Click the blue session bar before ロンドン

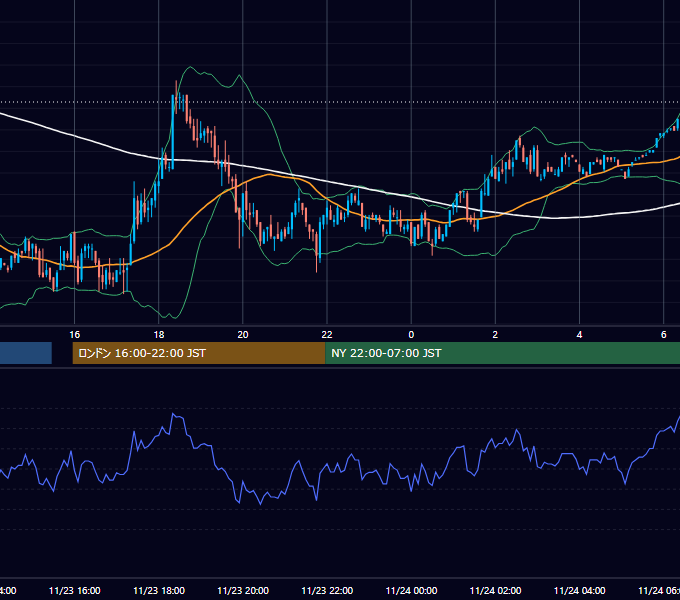tap(26, 353)
